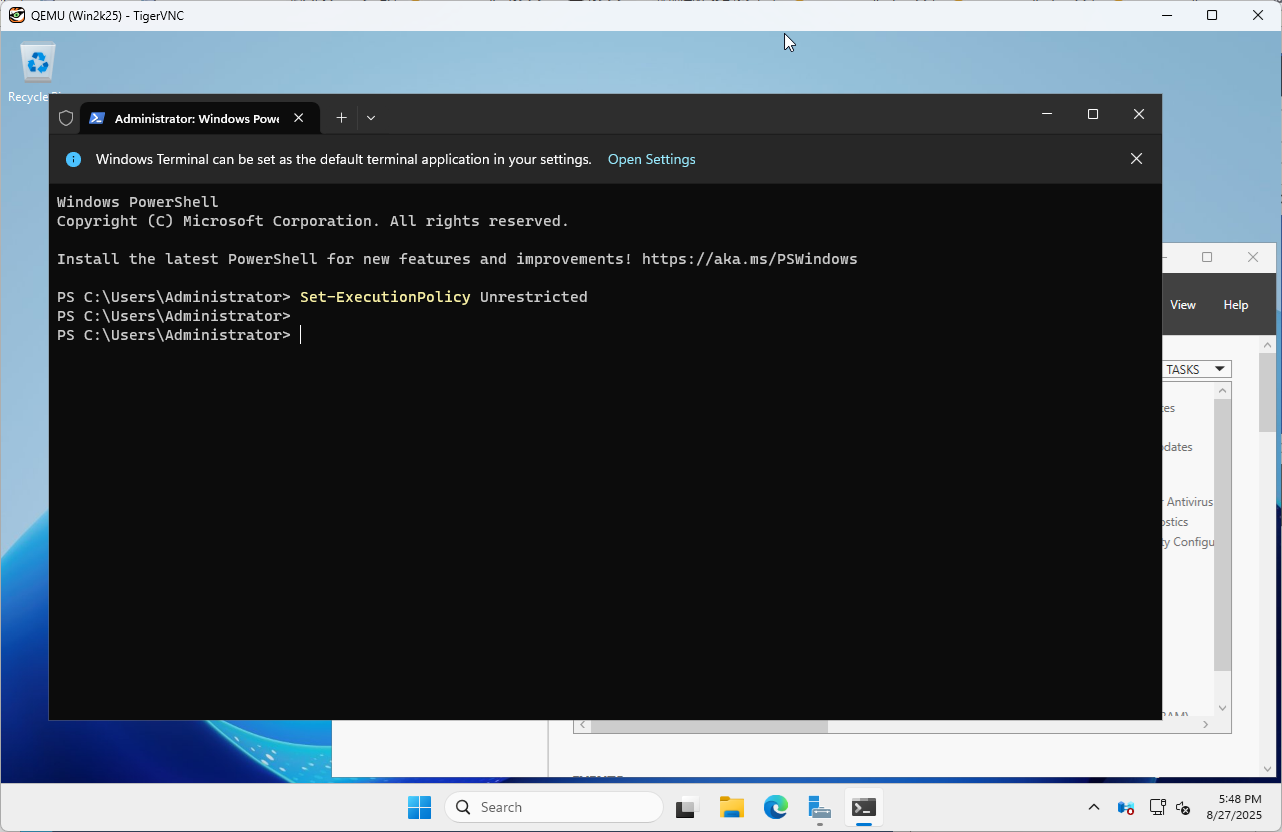1282x832 pixels.
Task: Add a new Terminal tab with plus button
Action: (341, 118)
